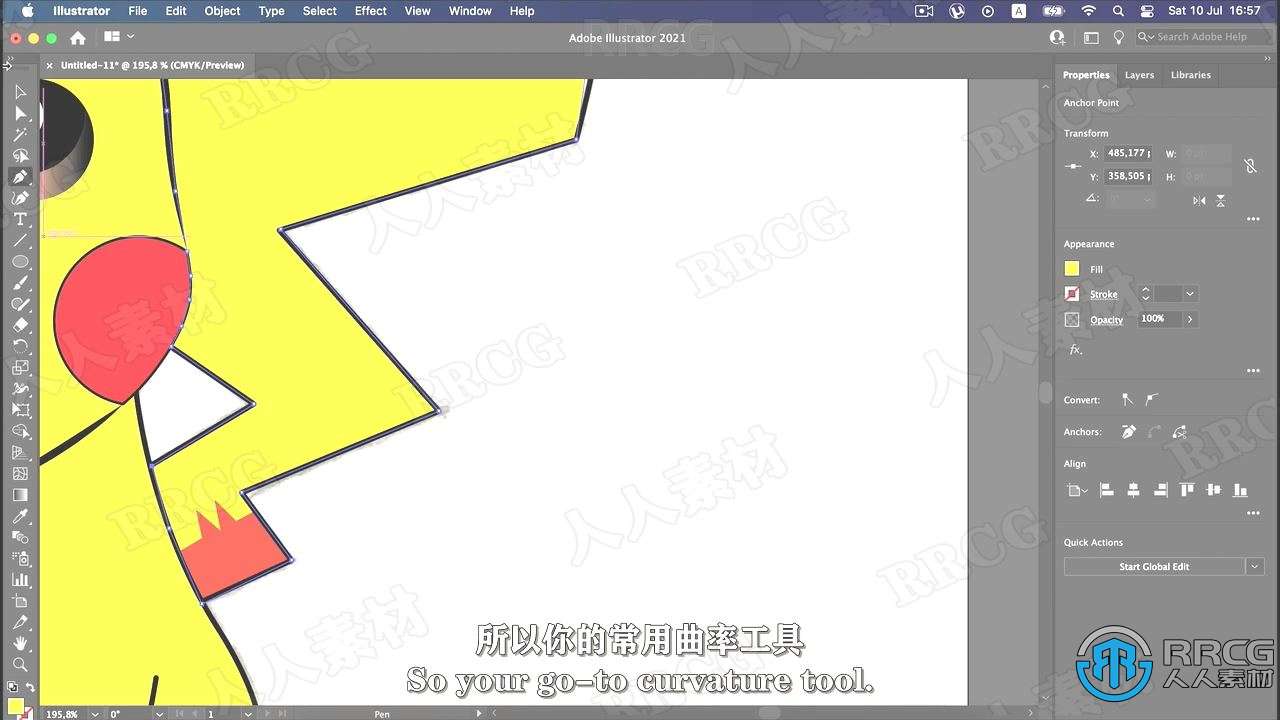Select the Hand tool

click(x=20, y=643)
